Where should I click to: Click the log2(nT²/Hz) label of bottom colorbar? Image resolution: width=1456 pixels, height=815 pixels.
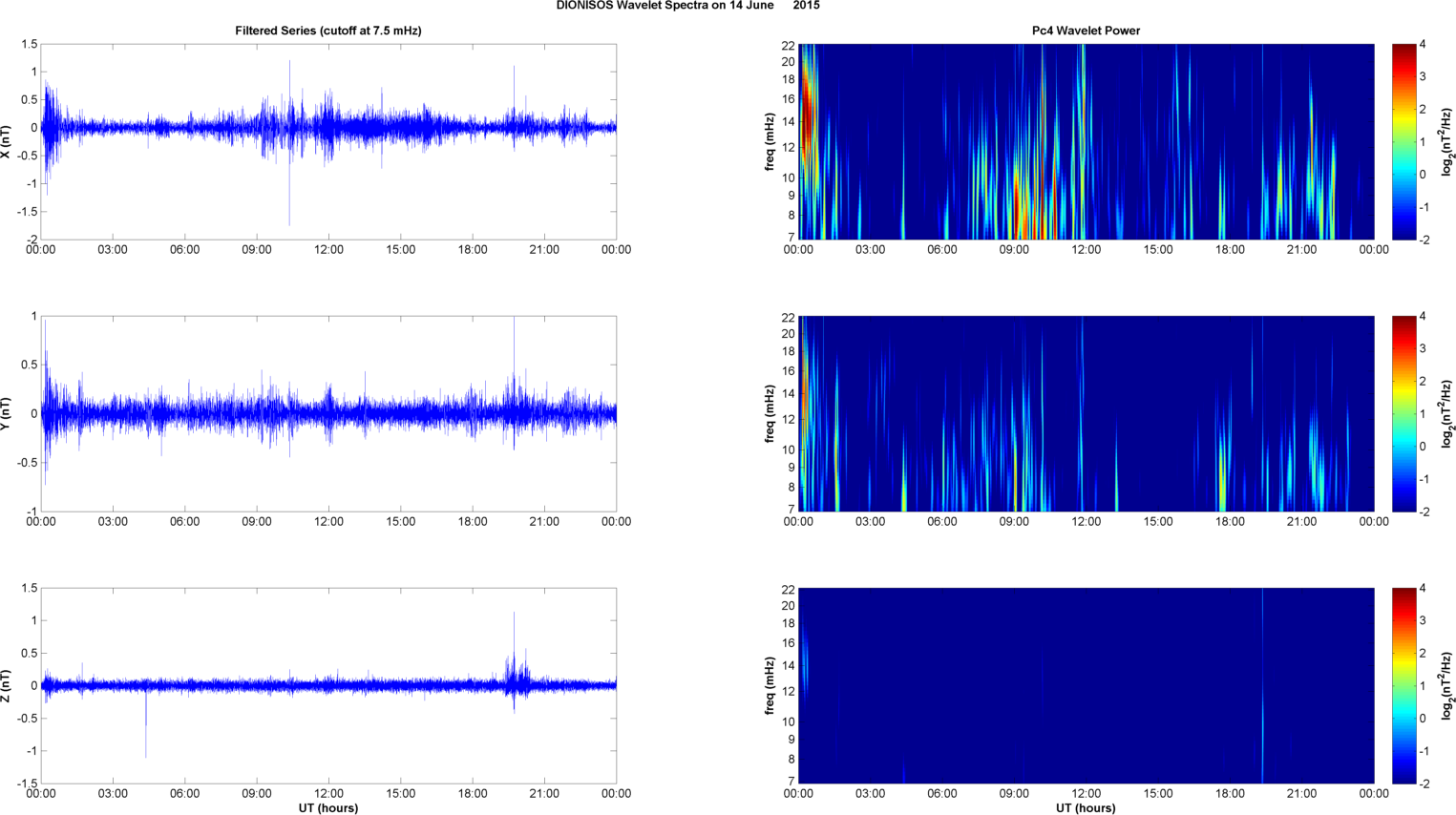pos(1448,685)
